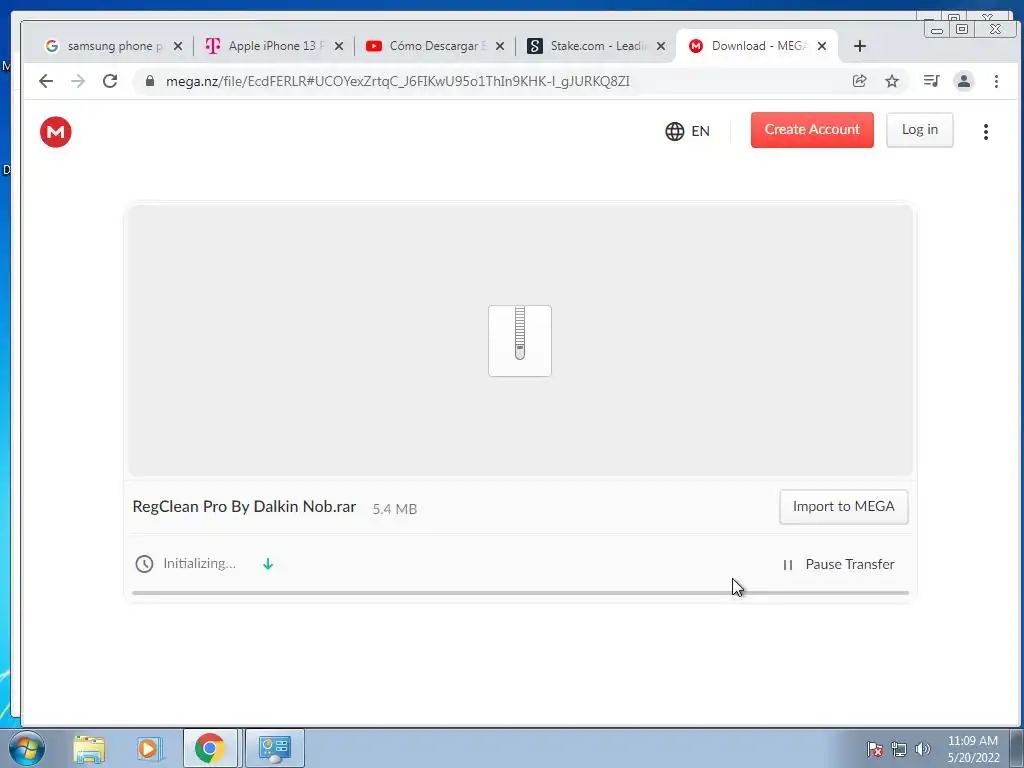
Task: Click the Log in button
Action: coord(920,129)
